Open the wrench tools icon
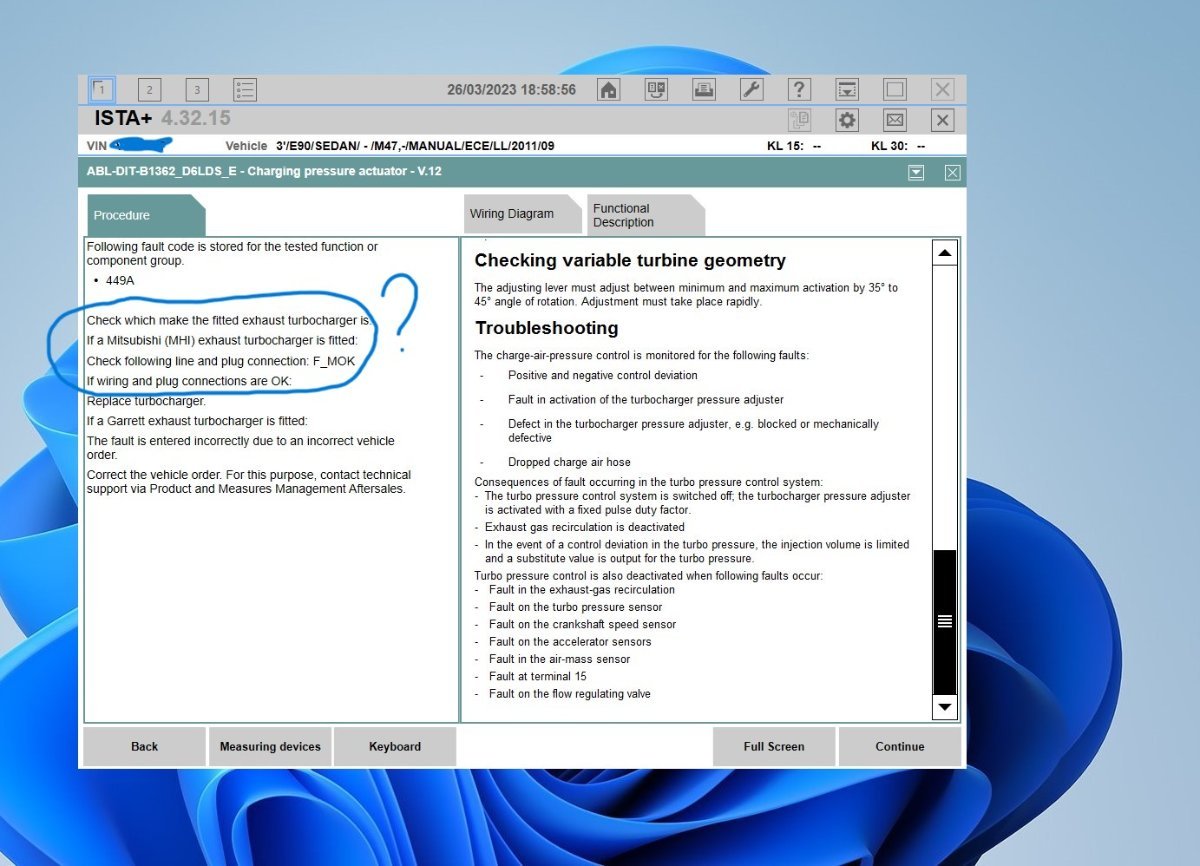Image resolution: width=1200 pixels, height=866 pixels. click(751, 90)
